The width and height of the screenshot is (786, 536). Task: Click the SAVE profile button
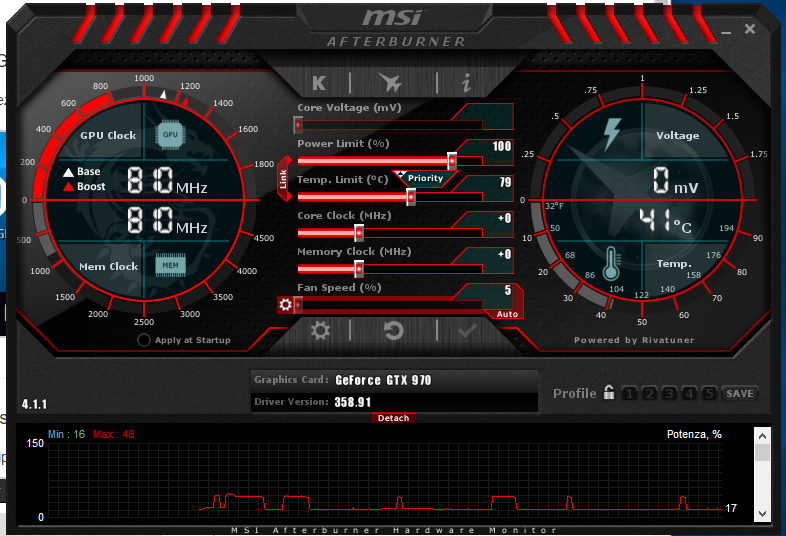(740, 394)
